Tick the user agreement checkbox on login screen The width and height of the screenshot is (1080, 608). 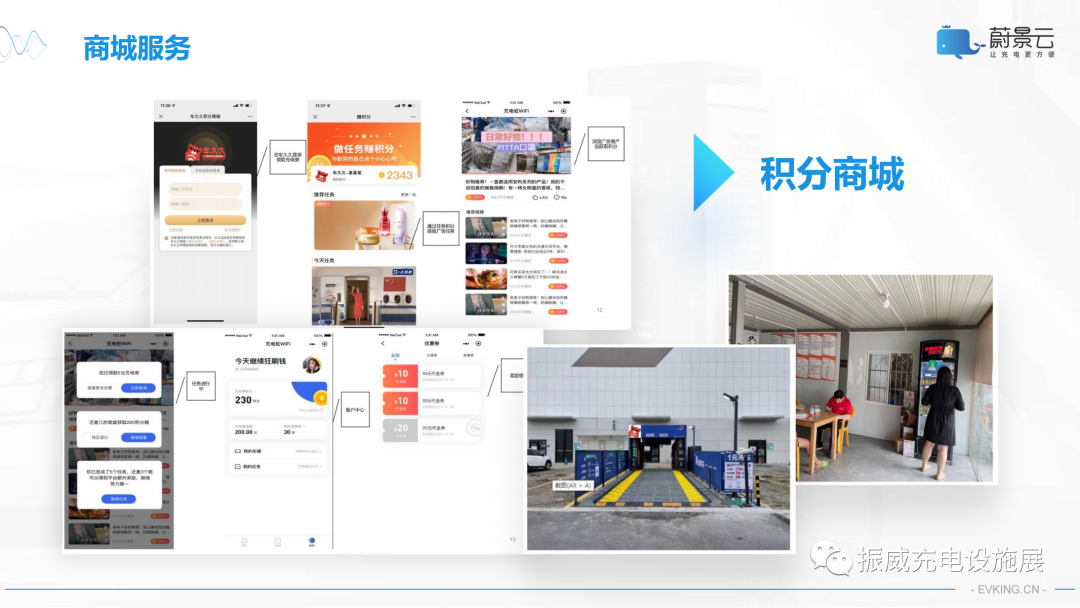(166, 238)
